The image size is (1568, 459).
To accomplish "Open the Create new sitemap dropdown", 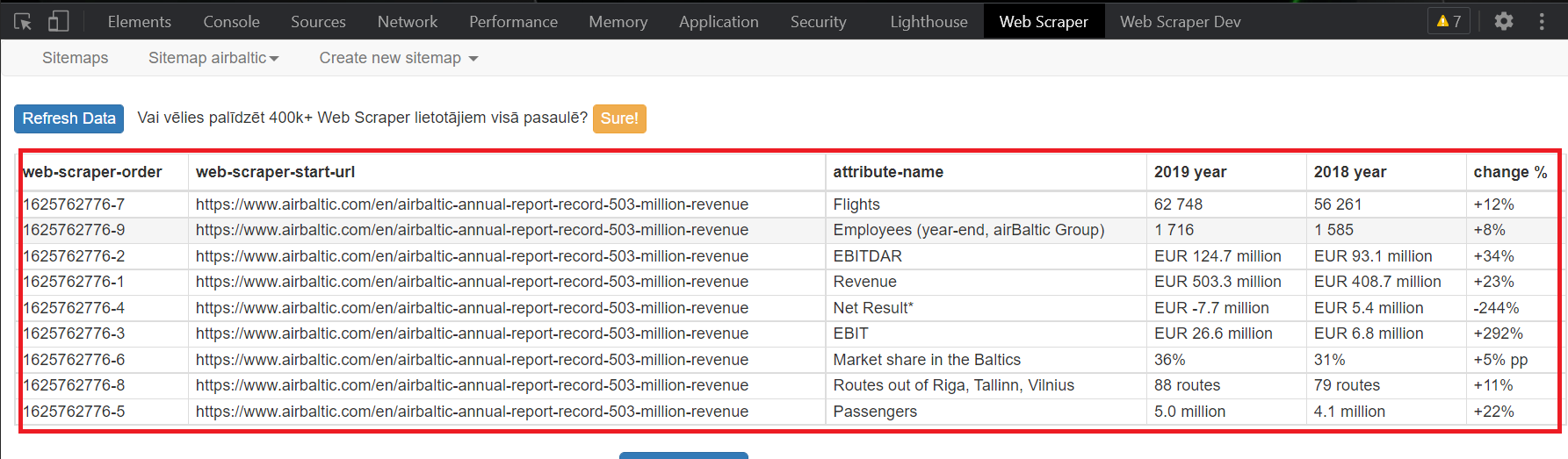I will pyautogui.click(x=398, y=58).
